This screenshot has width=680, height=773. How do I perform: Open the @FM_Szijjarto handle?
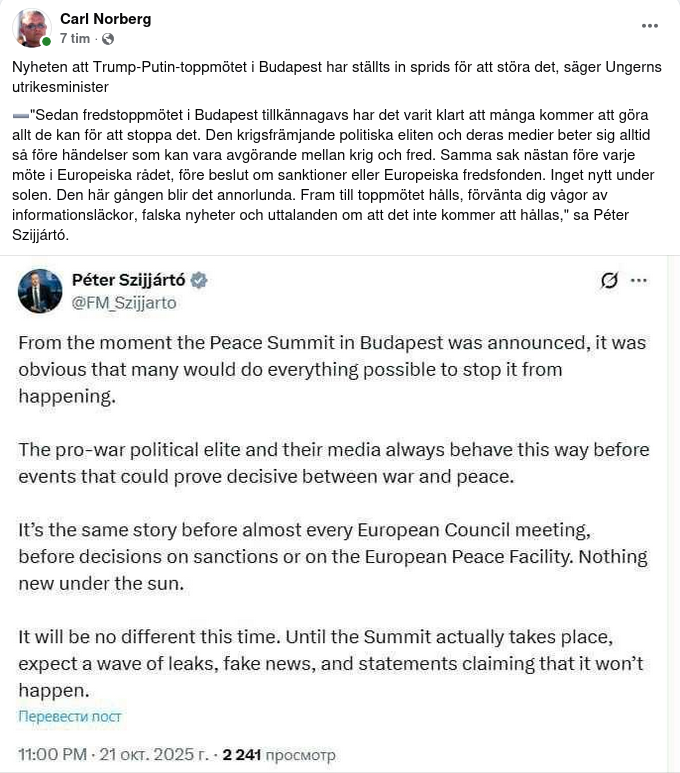click(124, 302)
